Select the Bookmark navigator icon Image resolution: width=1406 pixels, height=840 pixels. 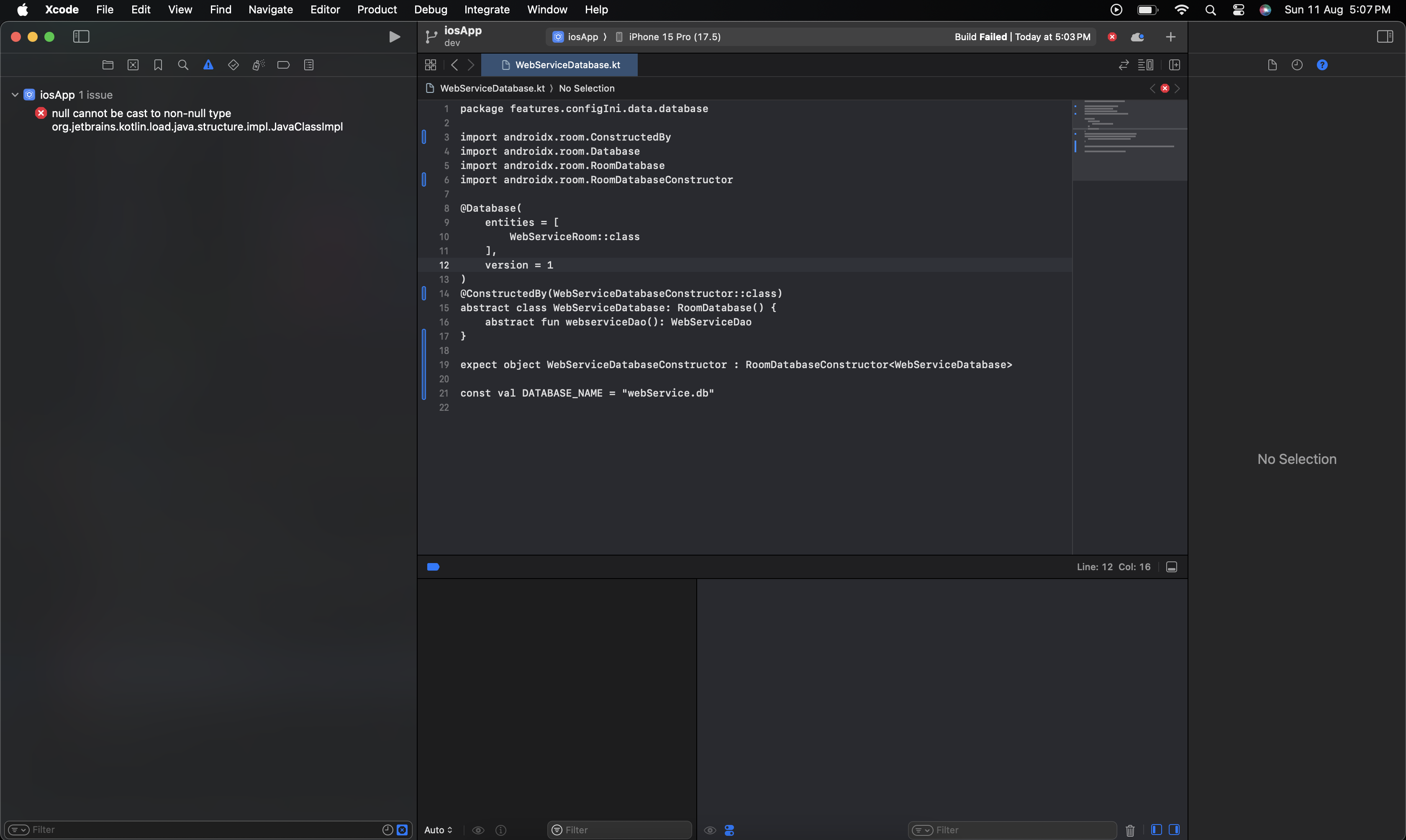point(158,65)
